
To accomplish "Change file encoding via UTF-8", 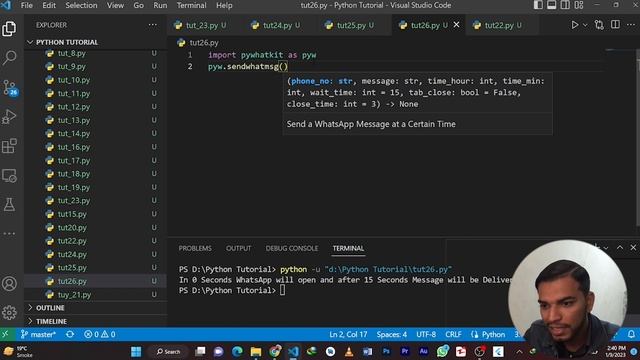I will click(x=426, y=334).
